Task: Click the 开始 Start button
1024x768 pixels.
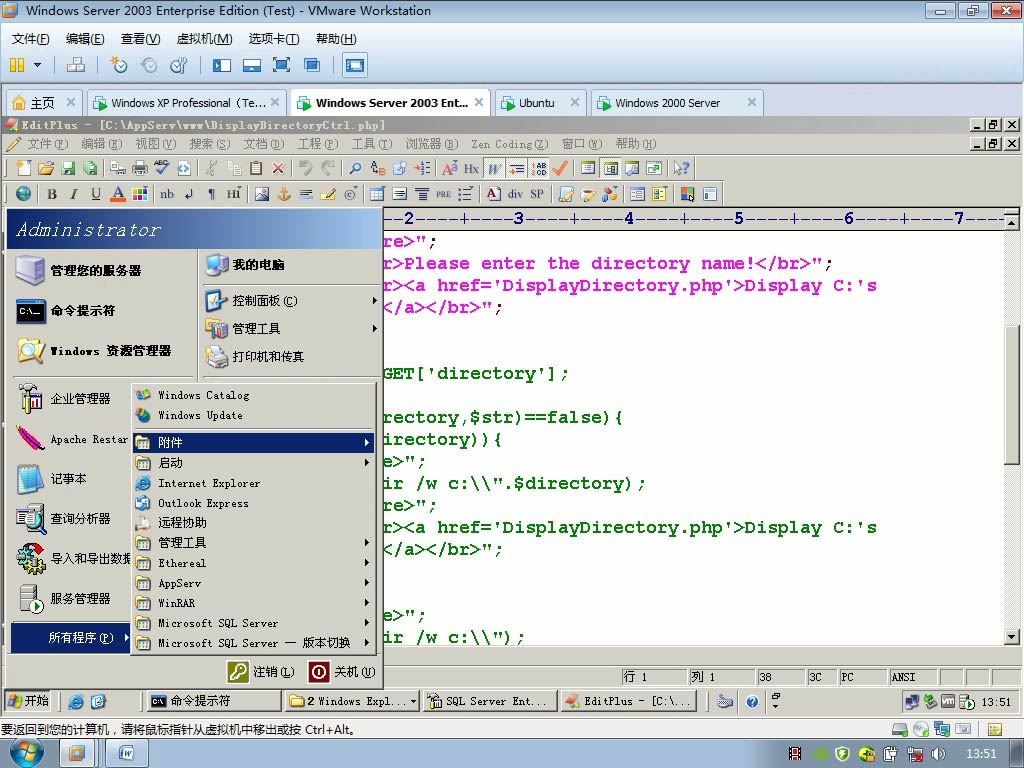Action: [x=28, y=701]
